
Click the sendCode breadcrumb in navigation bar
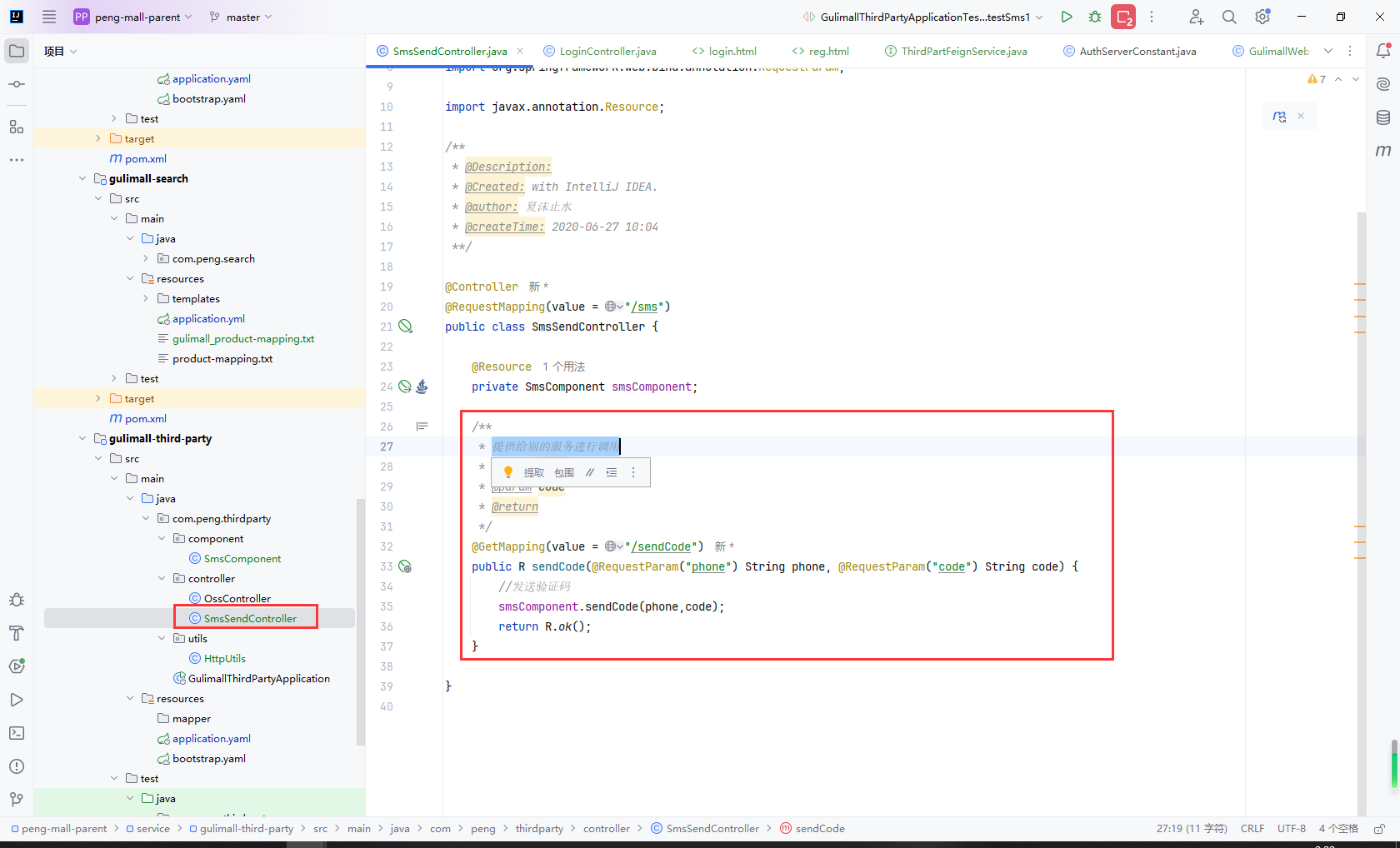coord(812,829)
